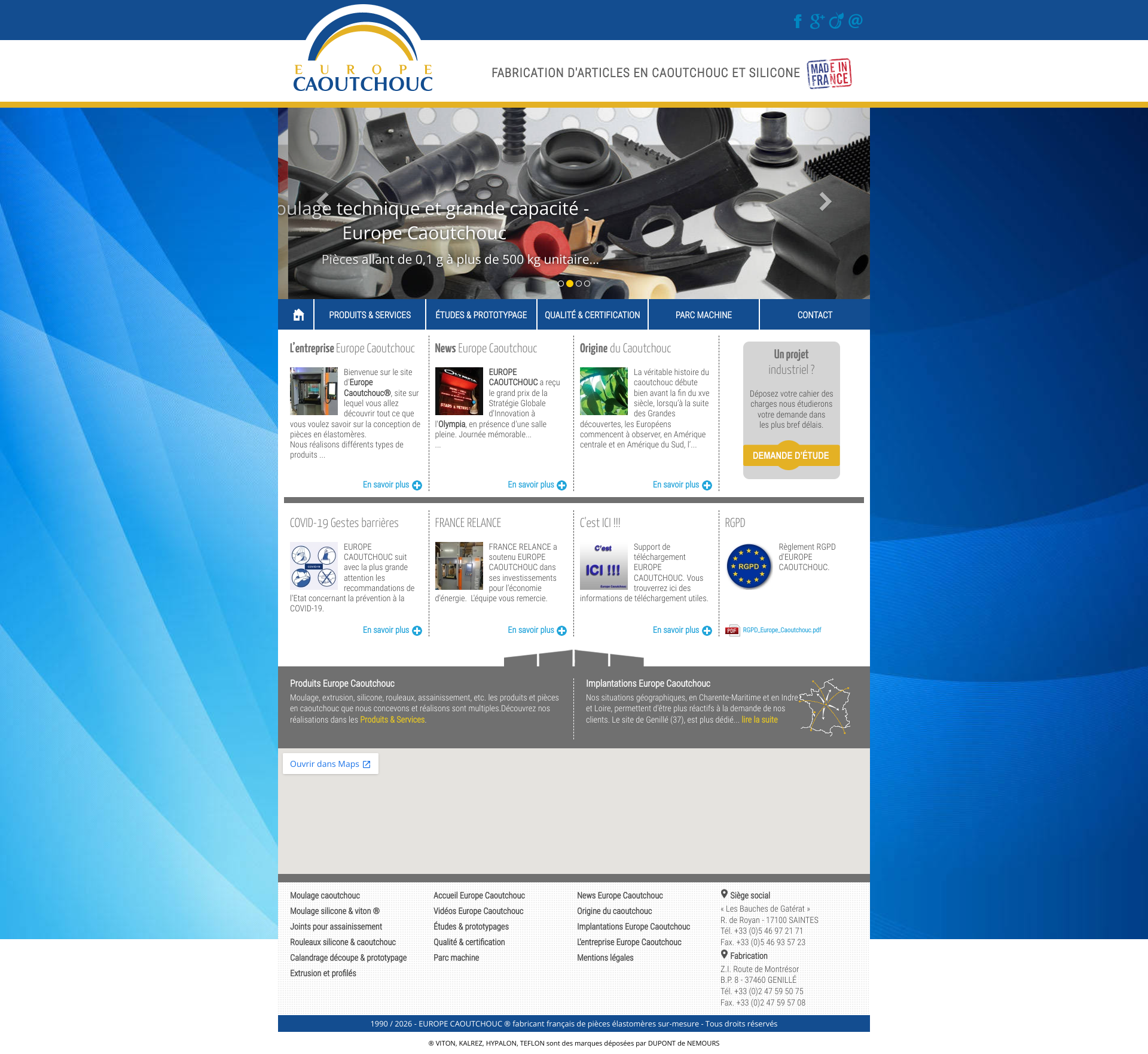1148x1054 pixels.
Task: Select the third carousel dot
Action: (579, 284)
